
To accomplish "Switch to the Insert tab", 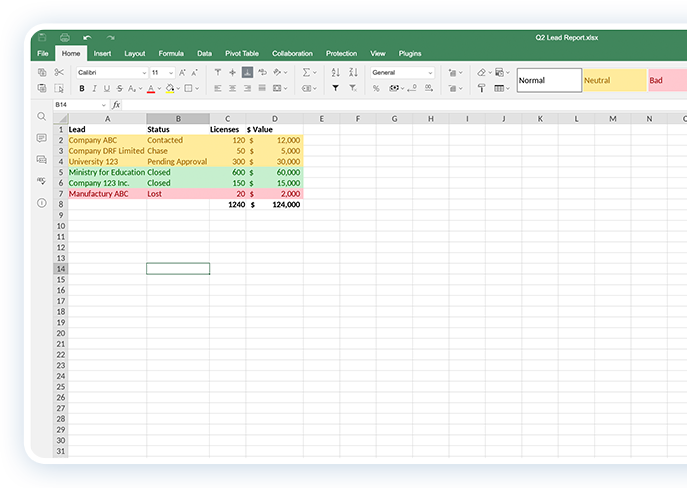I will pyautogui.click(x=102, y=53).
